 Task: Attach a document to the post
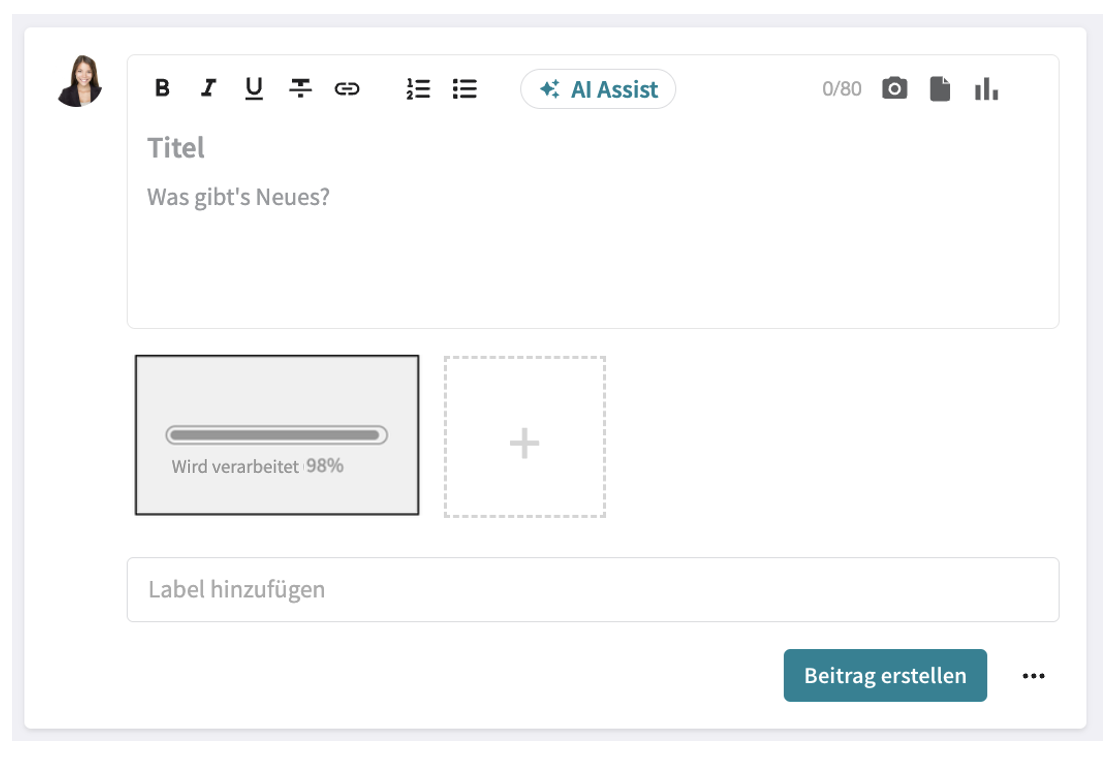tap(940, 88)
